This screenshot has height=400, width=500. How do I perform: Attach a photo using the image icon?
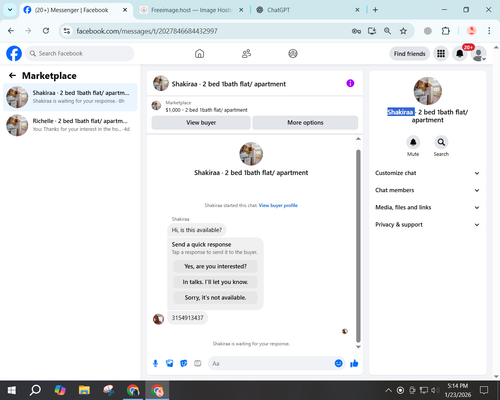(x=169, y=363)
